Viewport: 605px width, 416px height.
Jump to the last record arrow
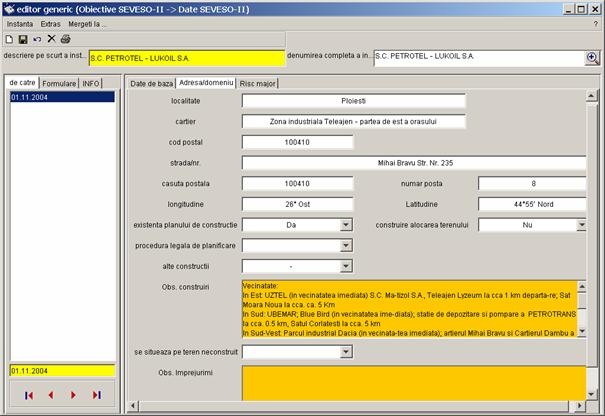(x=96, y=395)
